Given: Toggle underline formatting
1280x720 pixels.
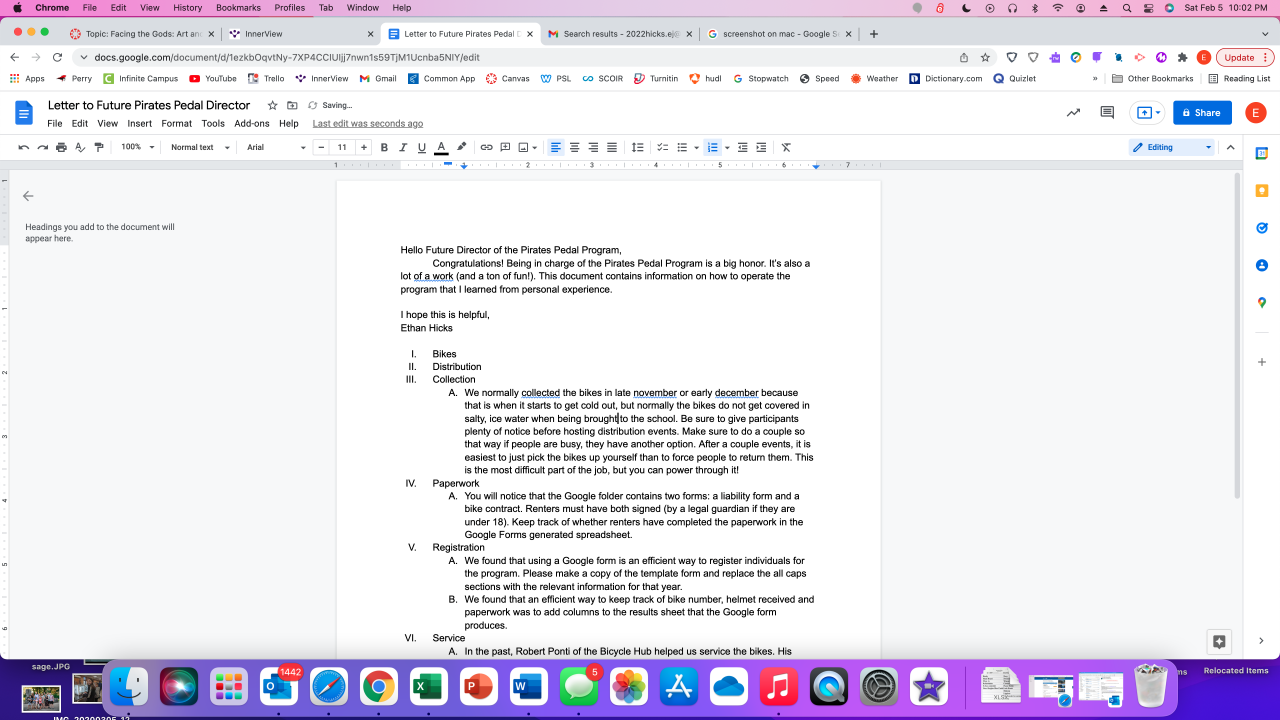Looking at the screenshot, I should click(x=422, y=147).
